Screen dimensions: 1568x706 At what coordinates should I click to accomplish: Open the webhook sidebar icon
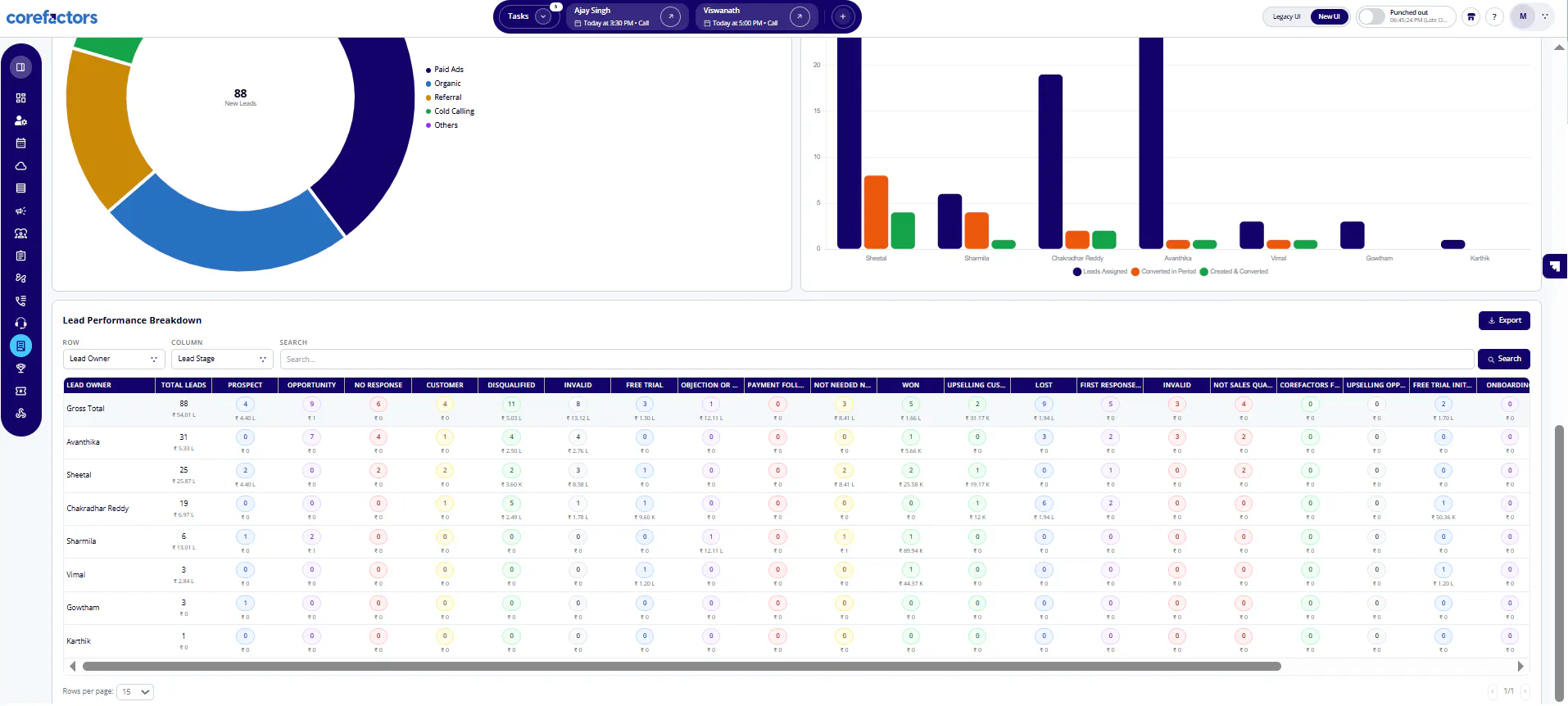(x=20, y=414)
